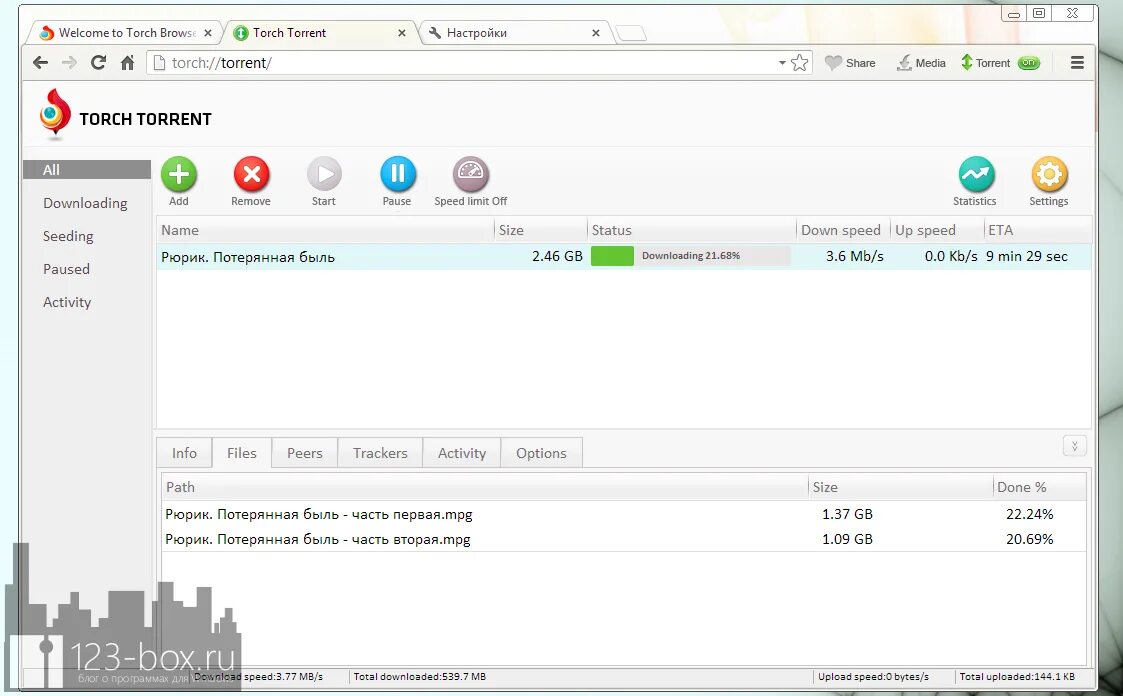The image size is (1123, 696).
Task: Open a new browser tab
Action: [x=631, y=33]
